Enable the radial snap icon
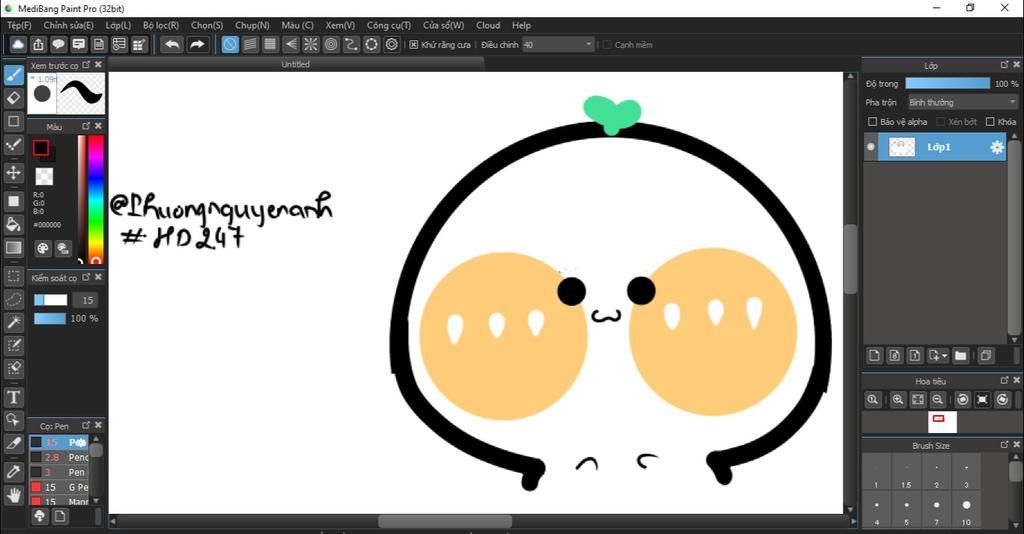The height and width of the screenshot is (534, 1024). [311, 44]
